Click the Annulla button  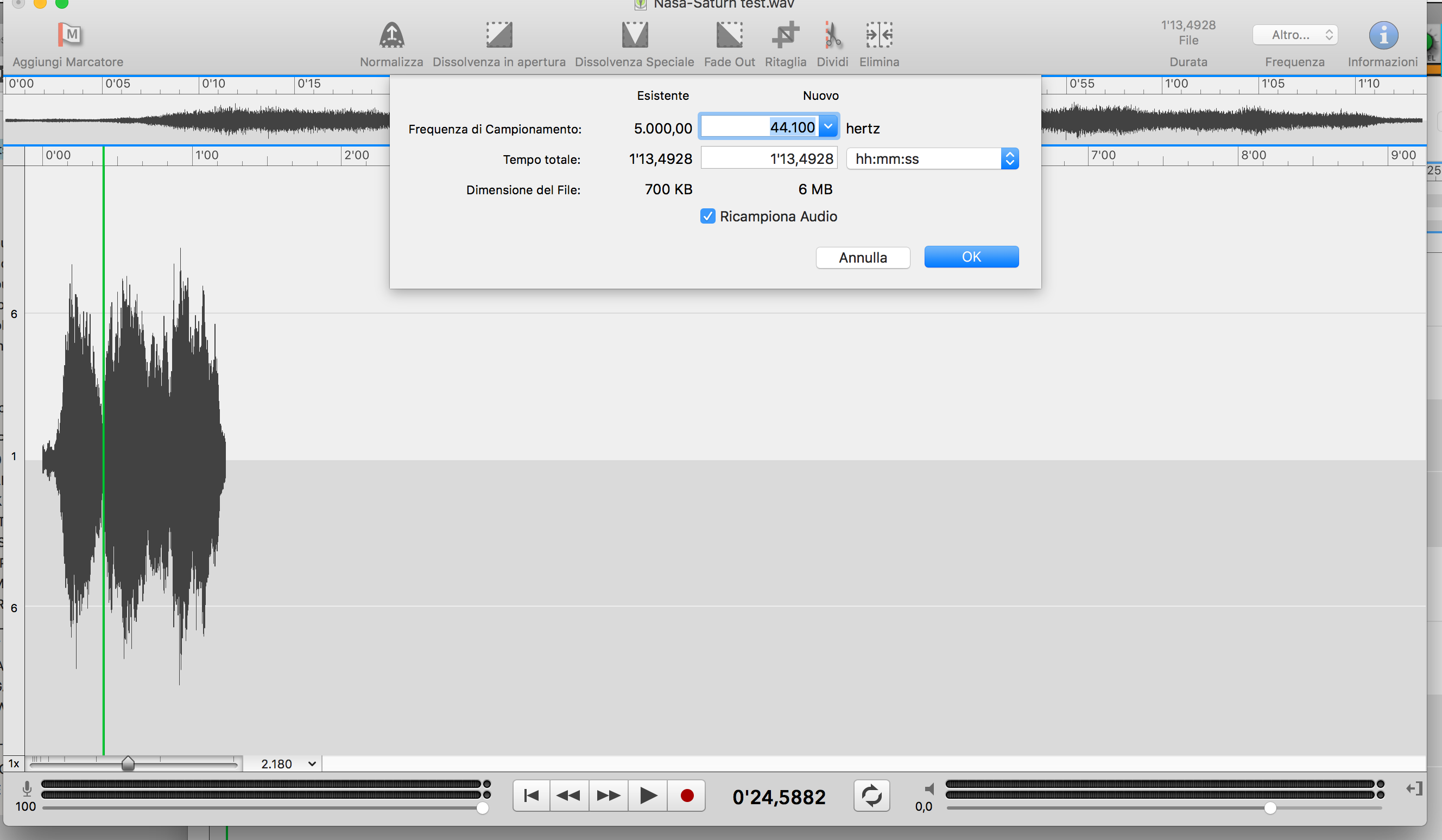862,257
